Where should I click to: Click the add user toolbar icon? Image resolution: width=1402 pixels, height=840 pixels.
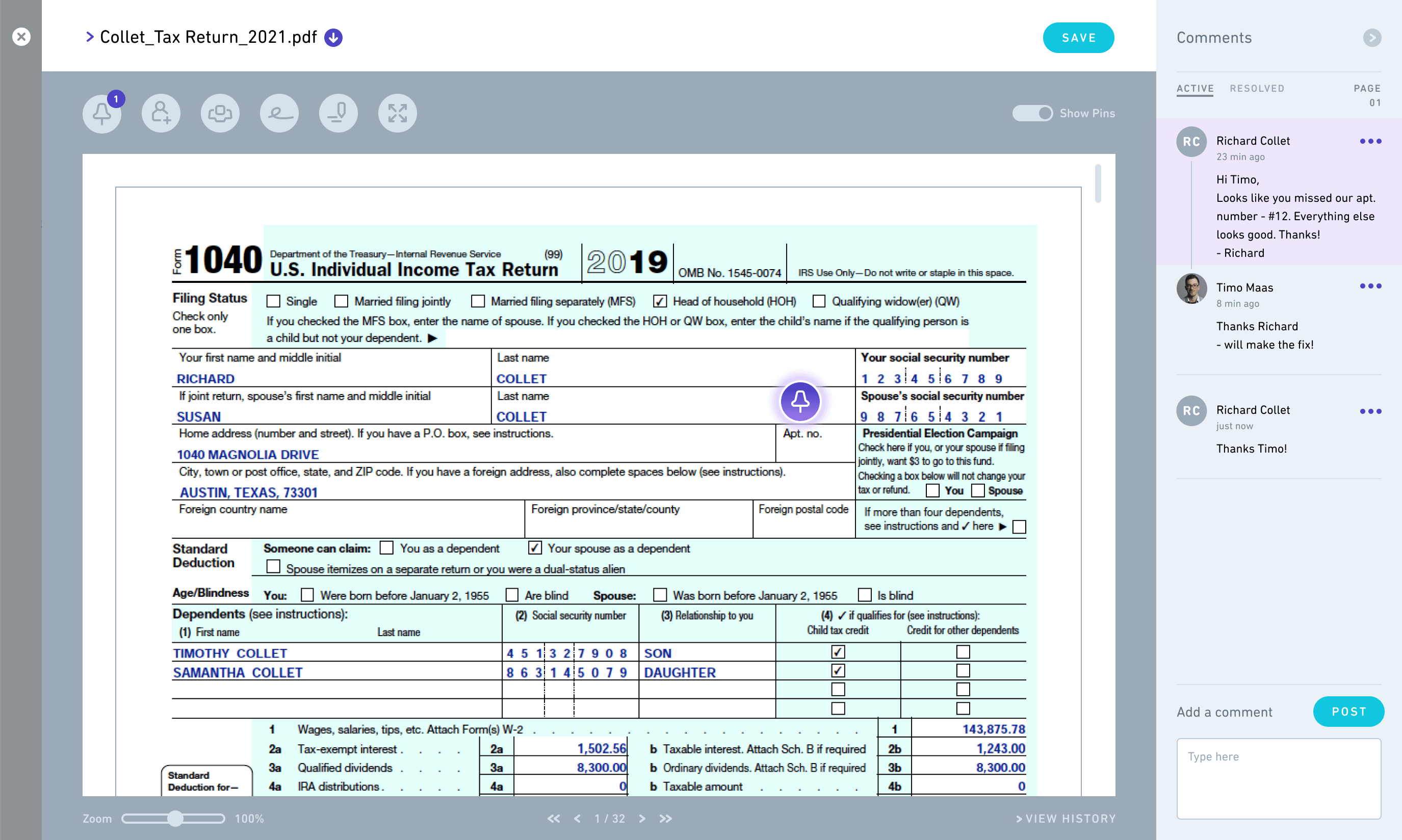pyautogui.click(x=161, y=113)
